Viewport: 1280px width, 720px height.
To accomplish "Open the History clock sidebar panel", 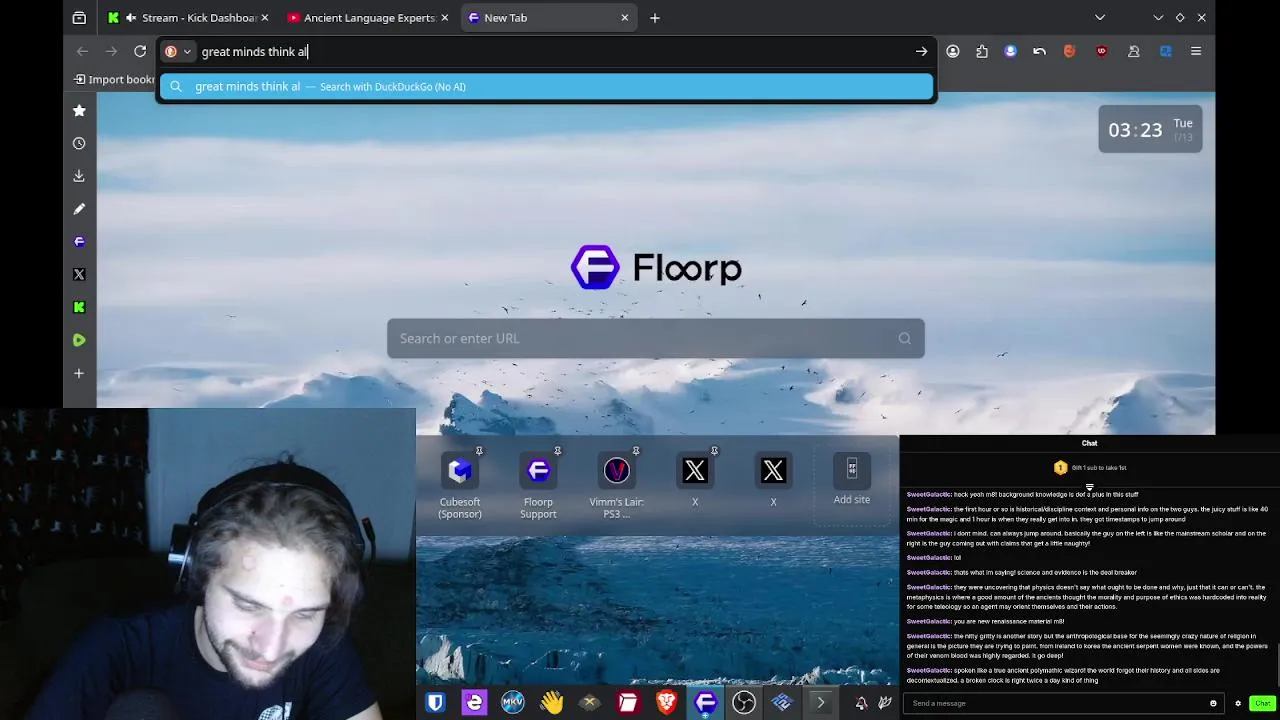I will (79, 143).
